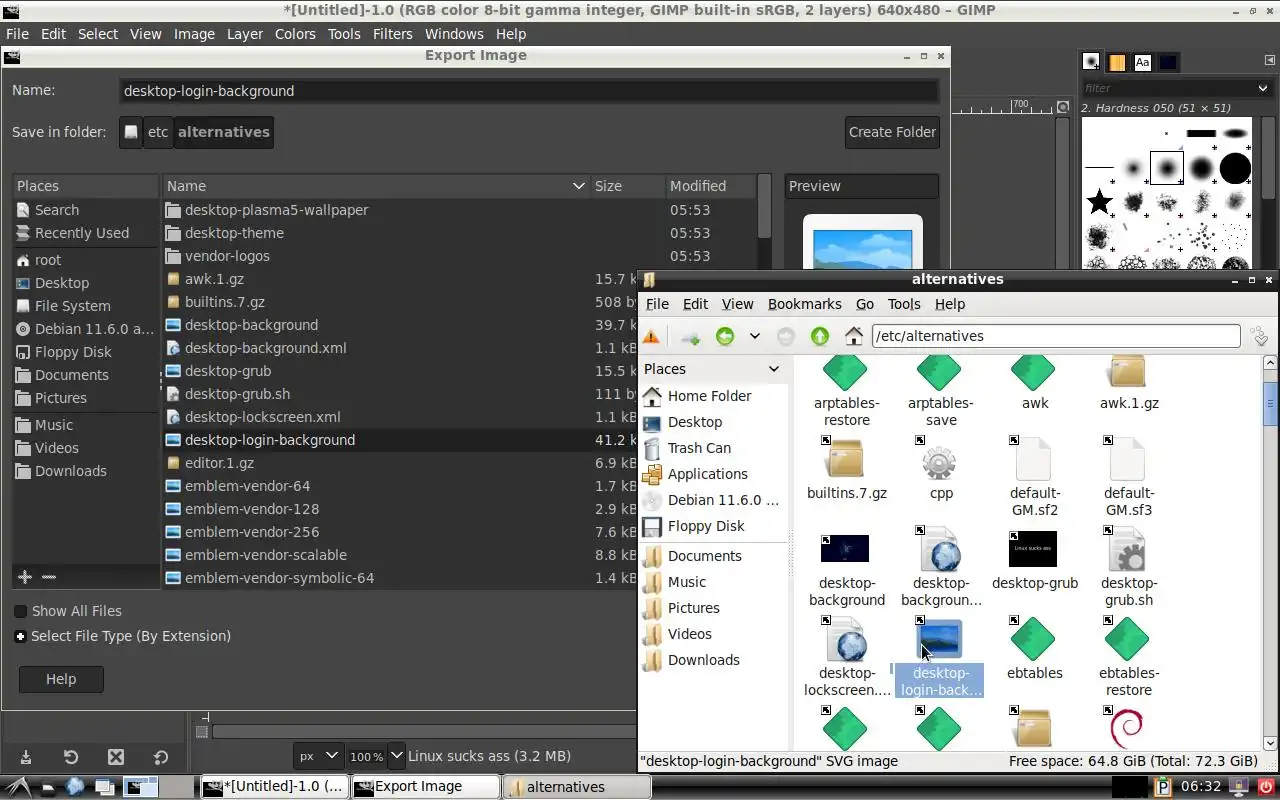Select the large solid black circle brush
Screen dimensions: 1280x800
click(x=1235, y=168)
